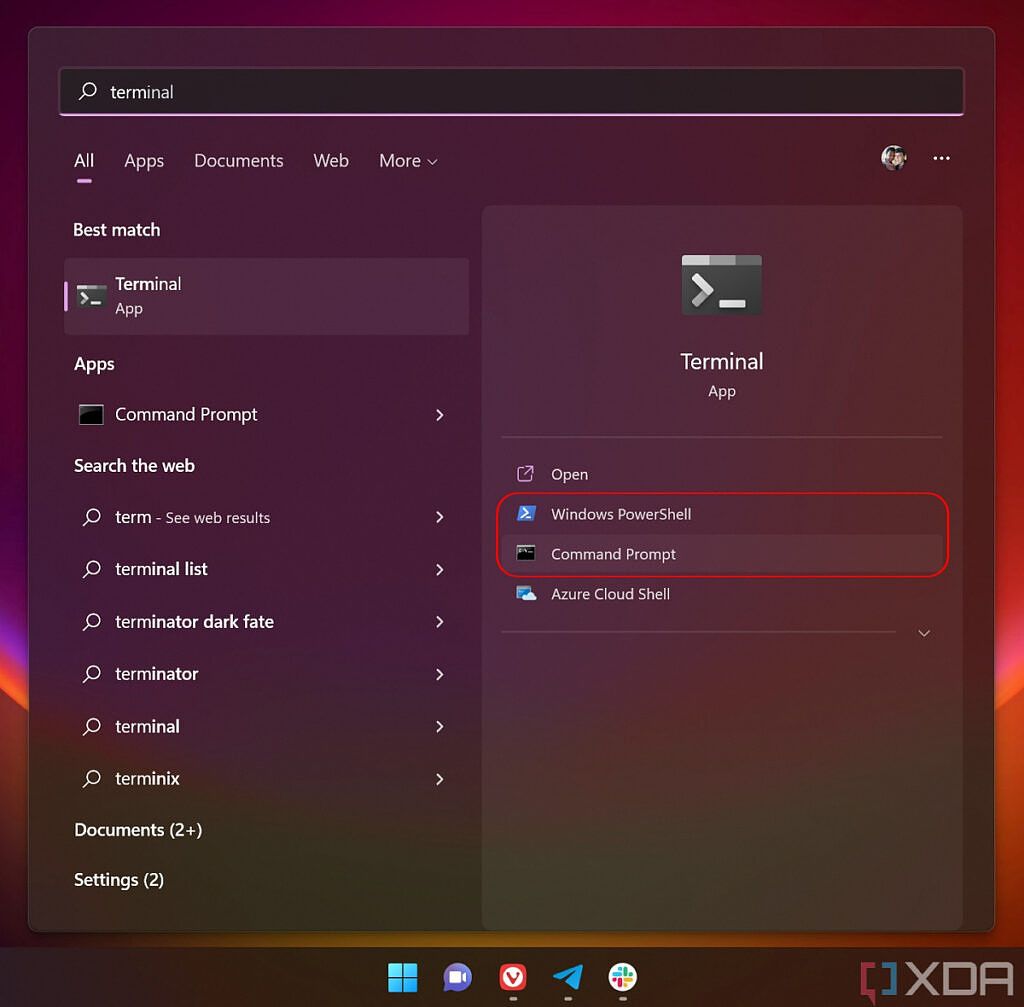Search the web for terminator dark fate
Viewport: 1024px width, 1007px height.
point(194,621)
